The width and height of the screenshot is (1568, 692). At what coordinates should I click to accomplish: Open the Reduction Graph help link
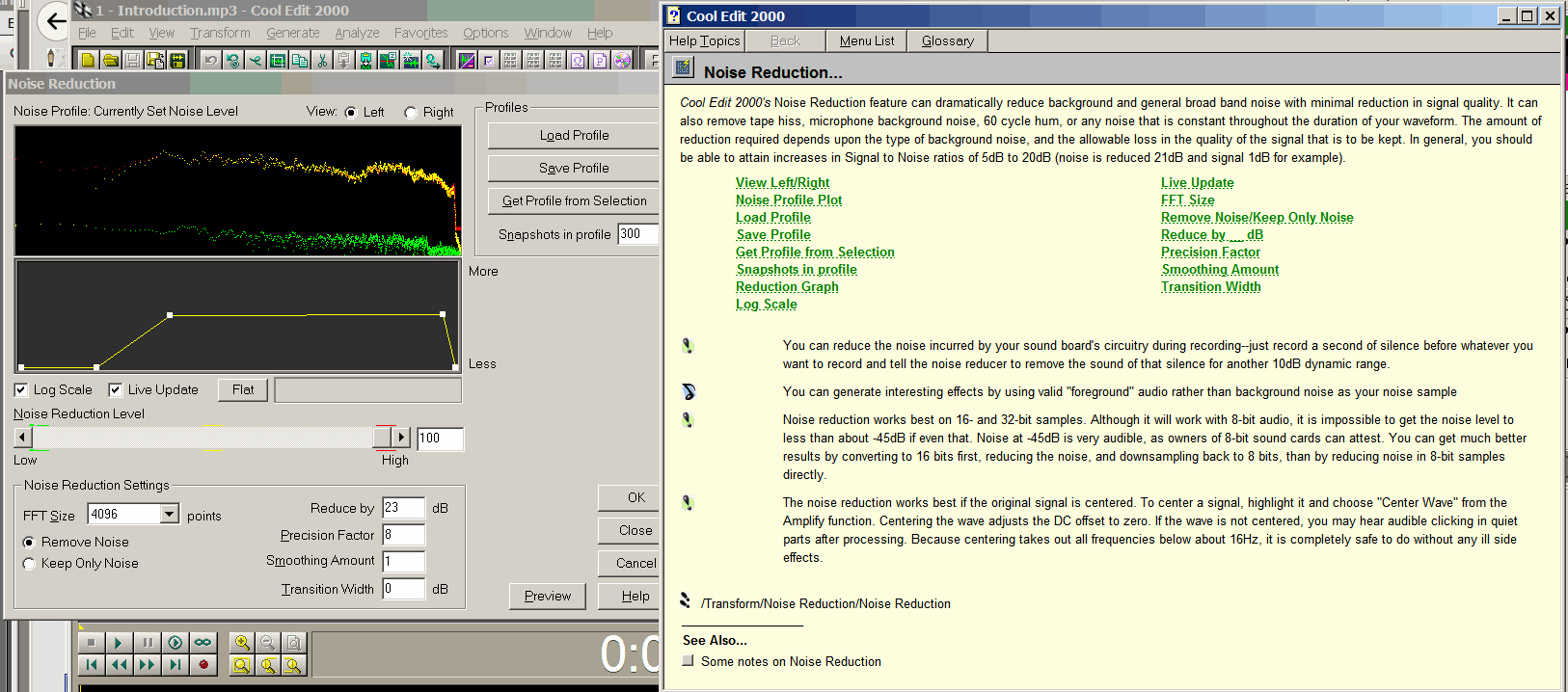(x=787, y=286)
